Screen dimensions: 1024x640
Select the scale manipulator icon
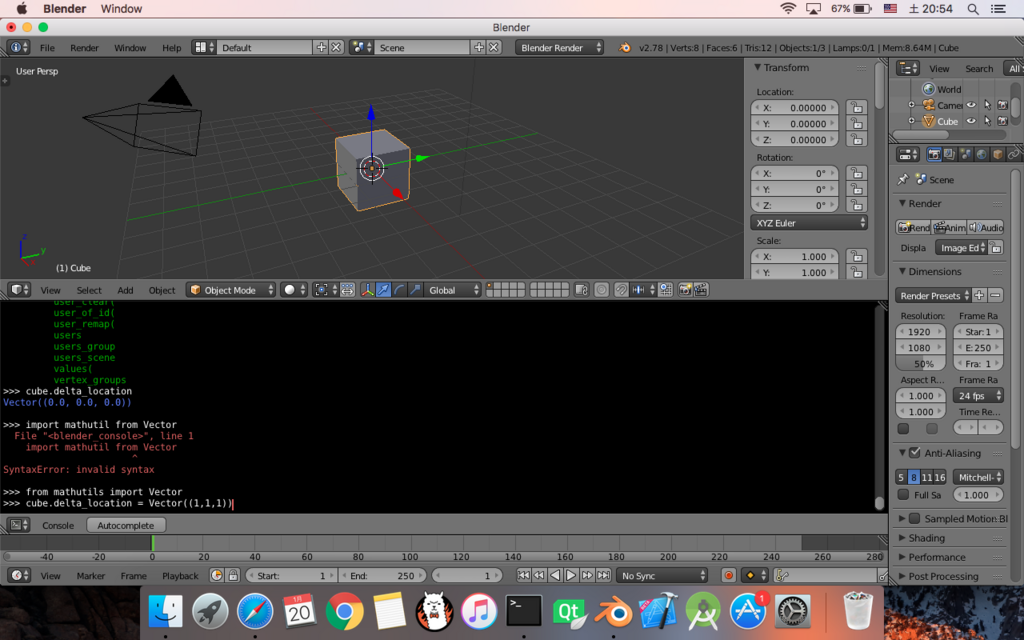pos(415,290)
